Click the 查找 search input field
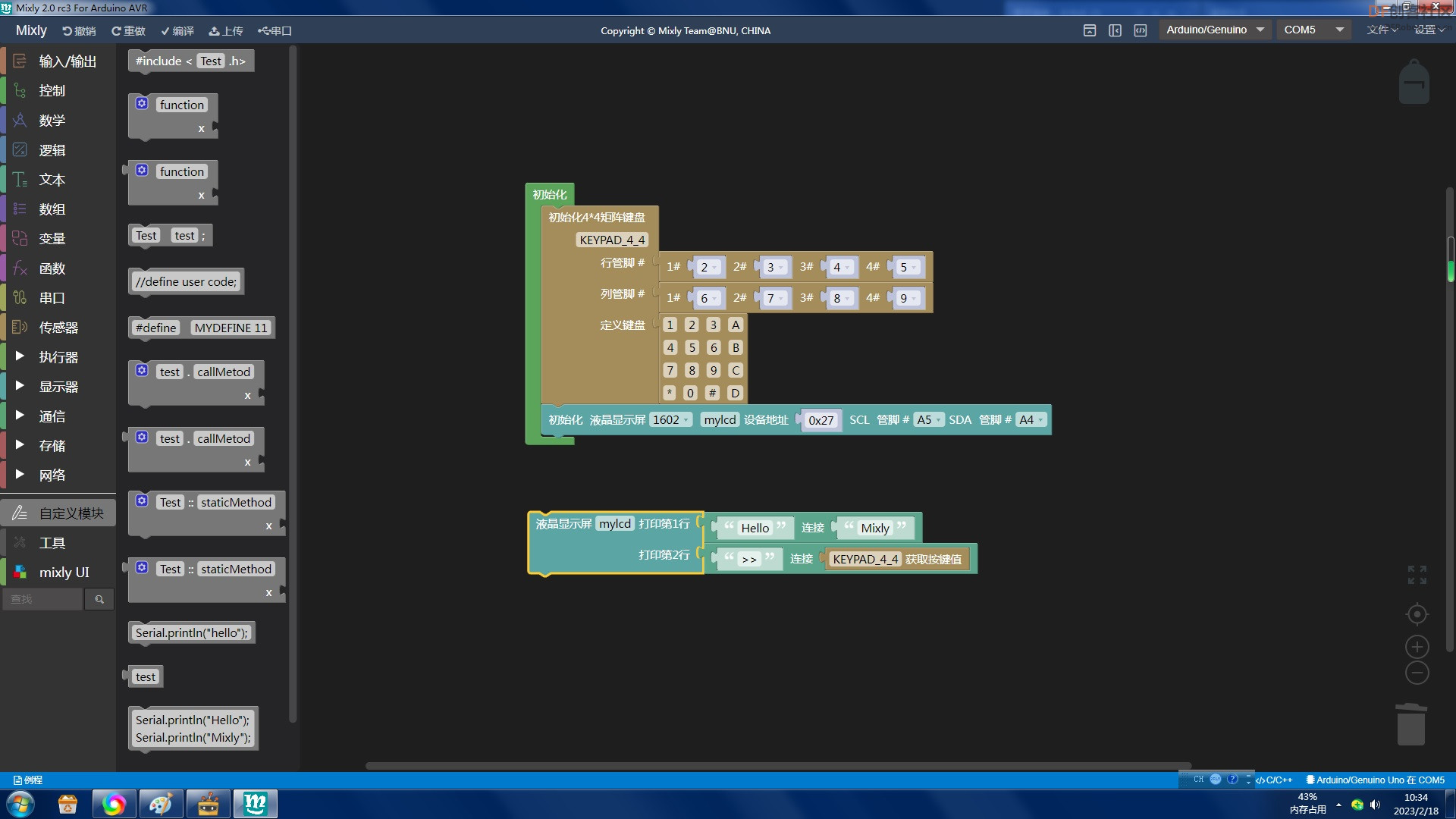The image size is (1456, 819). click(x=42, y=599)
